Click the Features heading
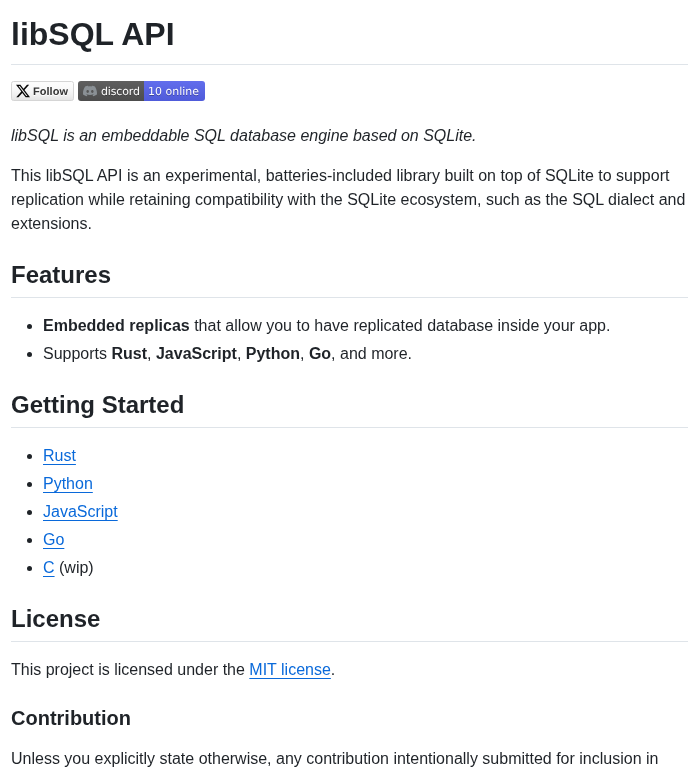 coord(61,275)
